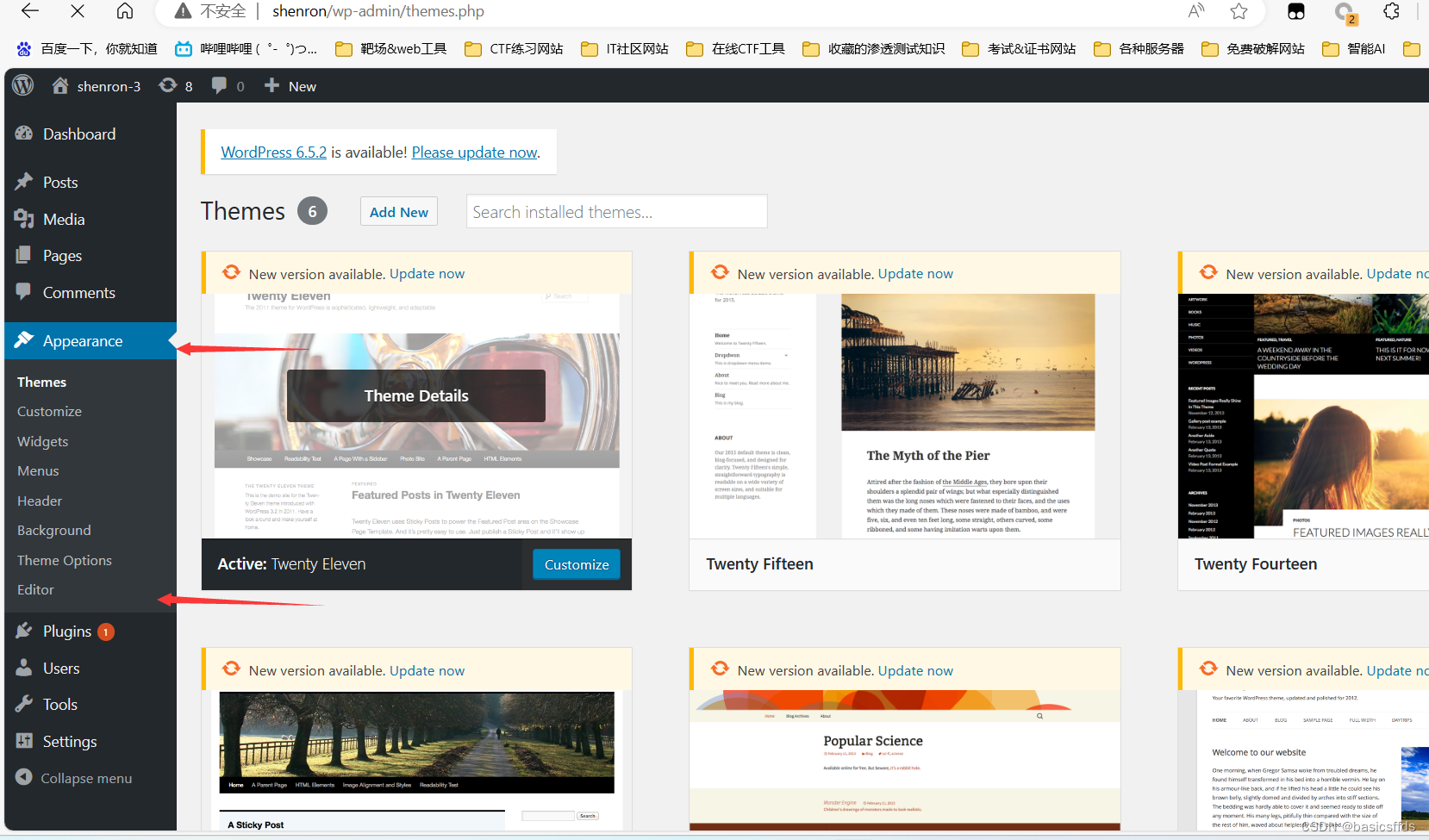The image size is (1429, 840).
Task: Click the insecure site warning icon
Action: pos(183,11)
